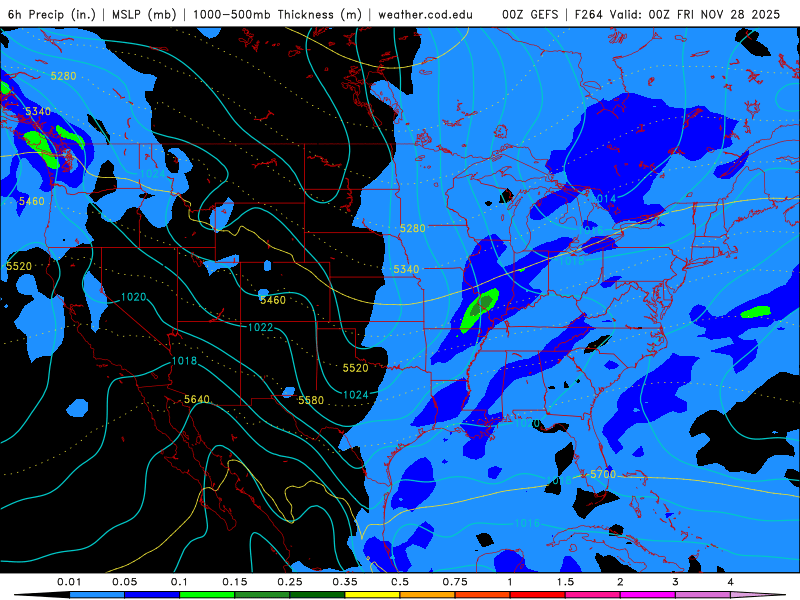Click the 5640 thickness contour label
The height and width of the screenshot is (600, 800).
coord(196,399)
